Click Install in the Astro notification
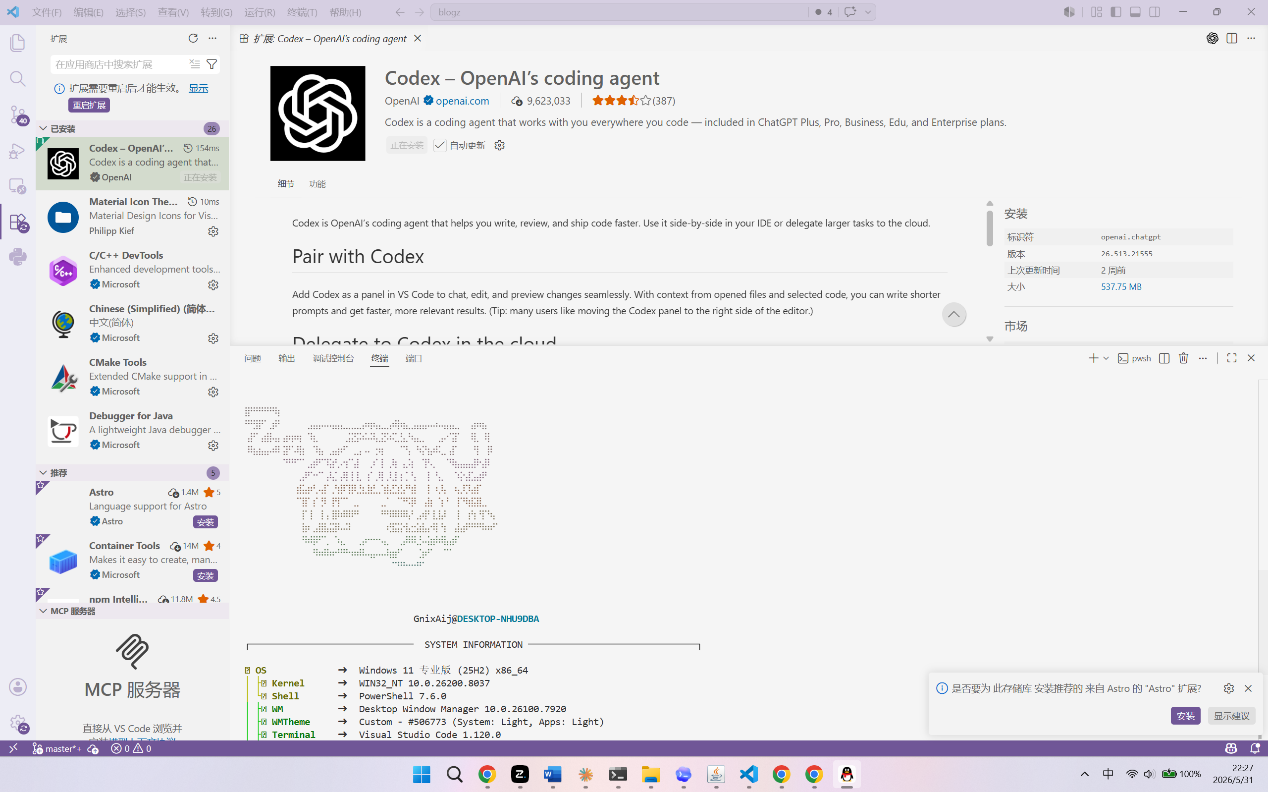Screen dimensions: 1268x792 [1185, 716]
